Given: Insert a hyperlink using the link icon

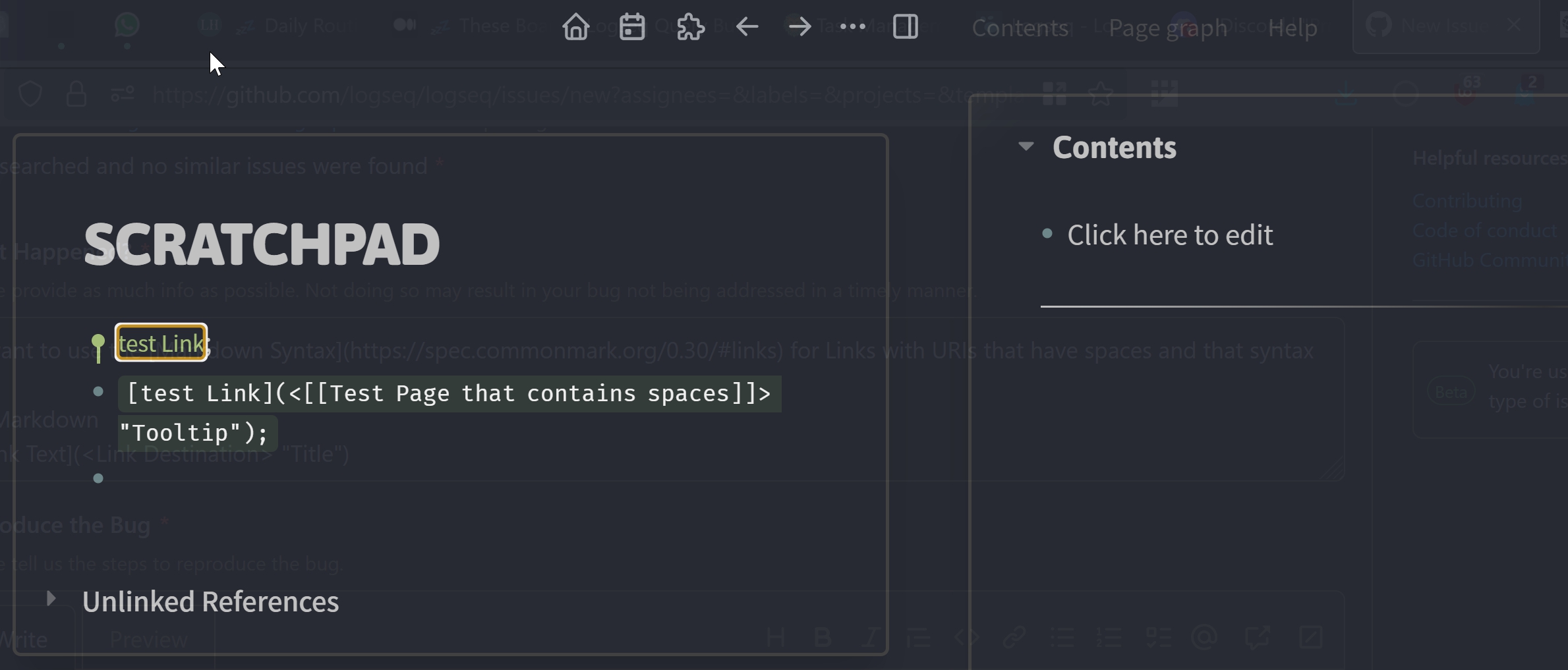Looking at the screenshot, I should [x=1014, y=636].
